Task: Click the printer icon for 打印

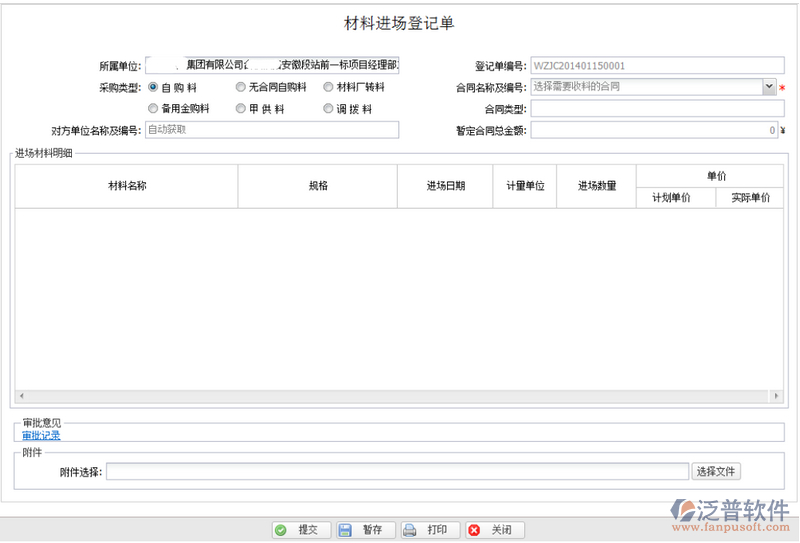Action: pyautogui.click(x=410, y=530)
